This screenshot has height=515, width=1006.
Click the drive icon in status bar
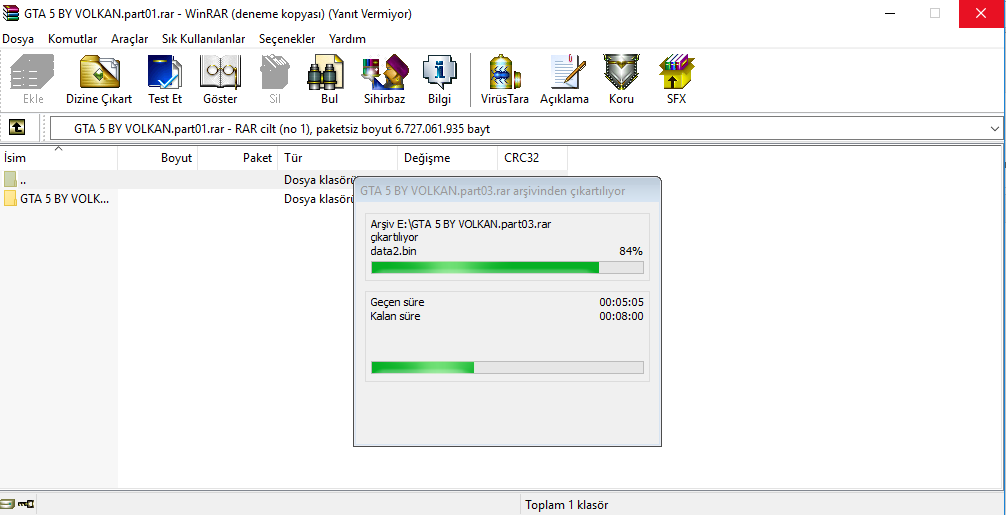(8, 503)
